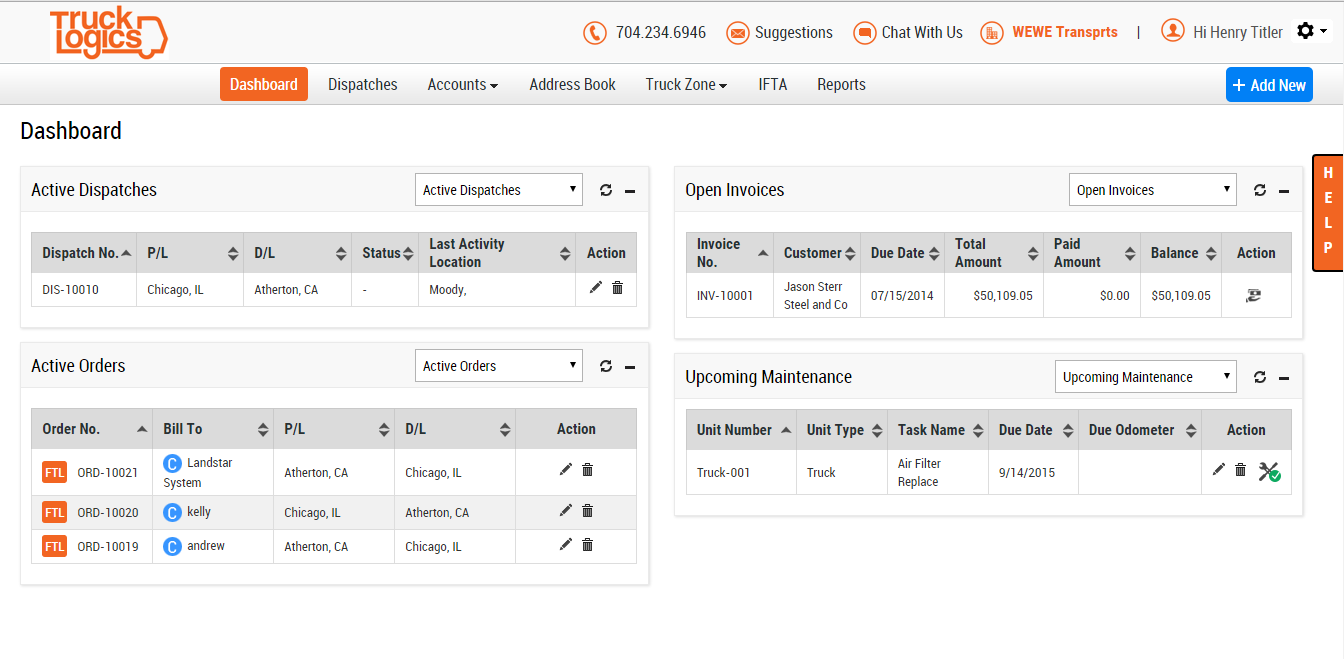The image size is (1344, 659).
Task: Delete order ORD-10021 using the trash icon
Action: (587, 468)
